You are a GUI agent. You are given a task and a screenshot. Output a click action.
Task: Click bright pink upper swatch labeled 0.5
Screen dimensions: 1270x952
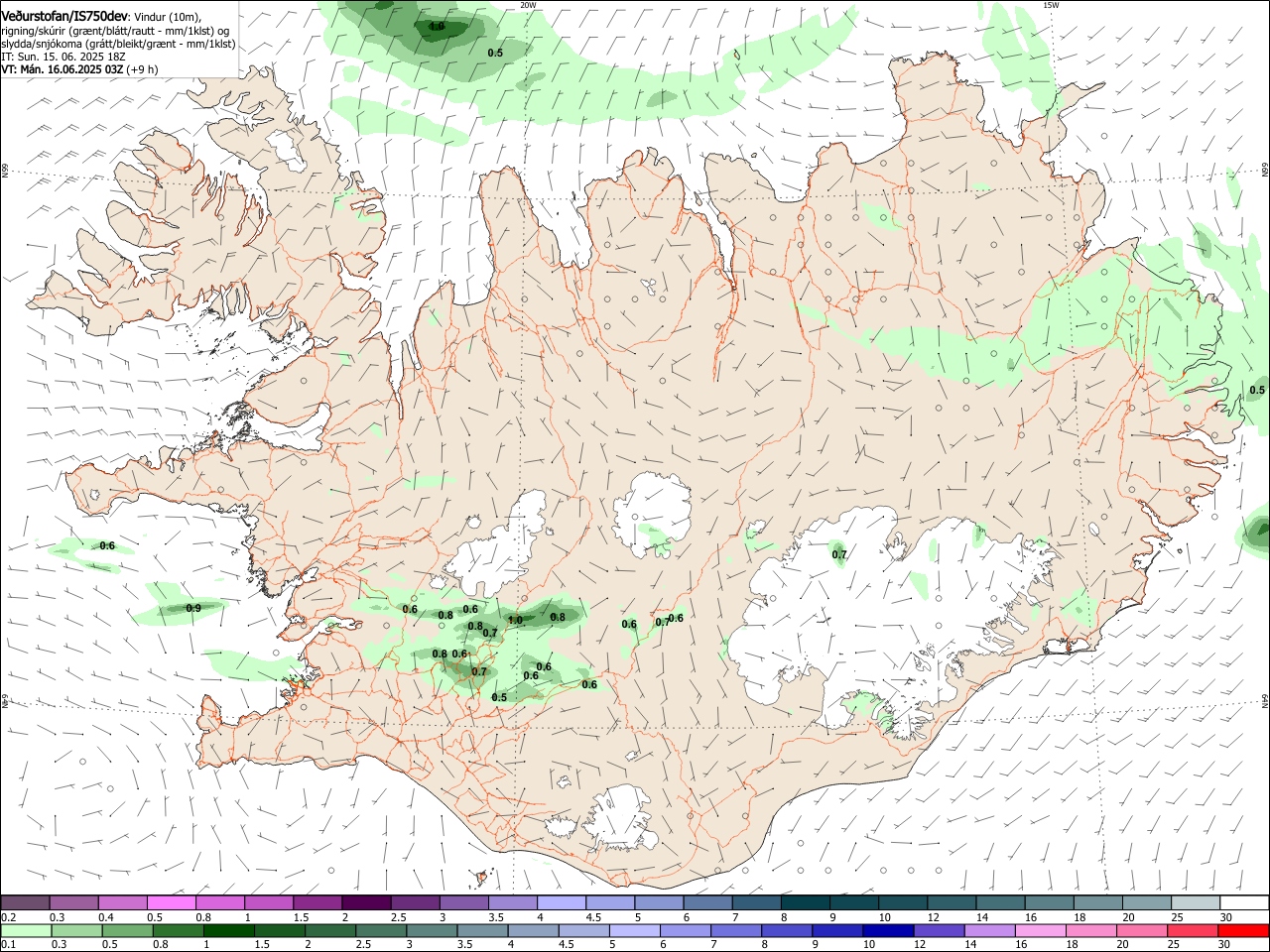(x=171, y=902)
